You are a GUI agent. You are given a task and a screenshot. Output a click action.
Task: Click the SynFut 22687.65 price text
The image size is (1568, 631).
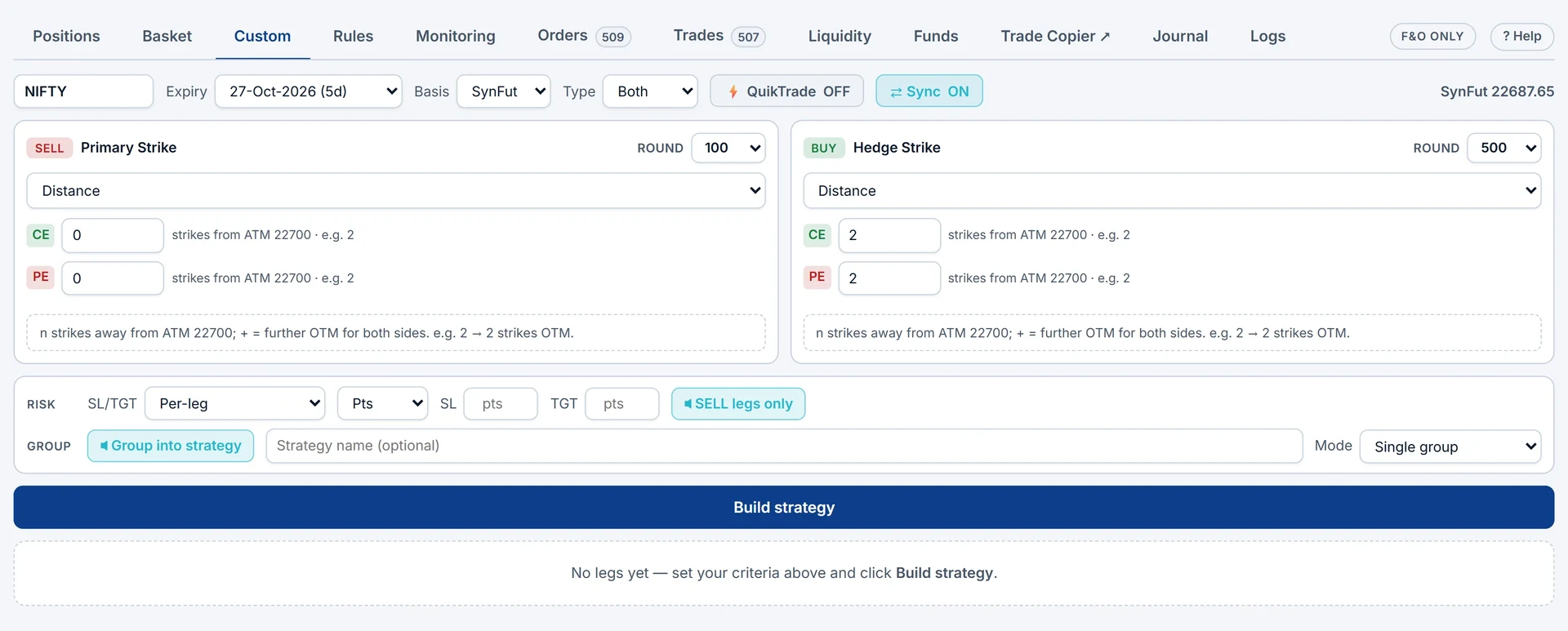tap(1497, 91)
